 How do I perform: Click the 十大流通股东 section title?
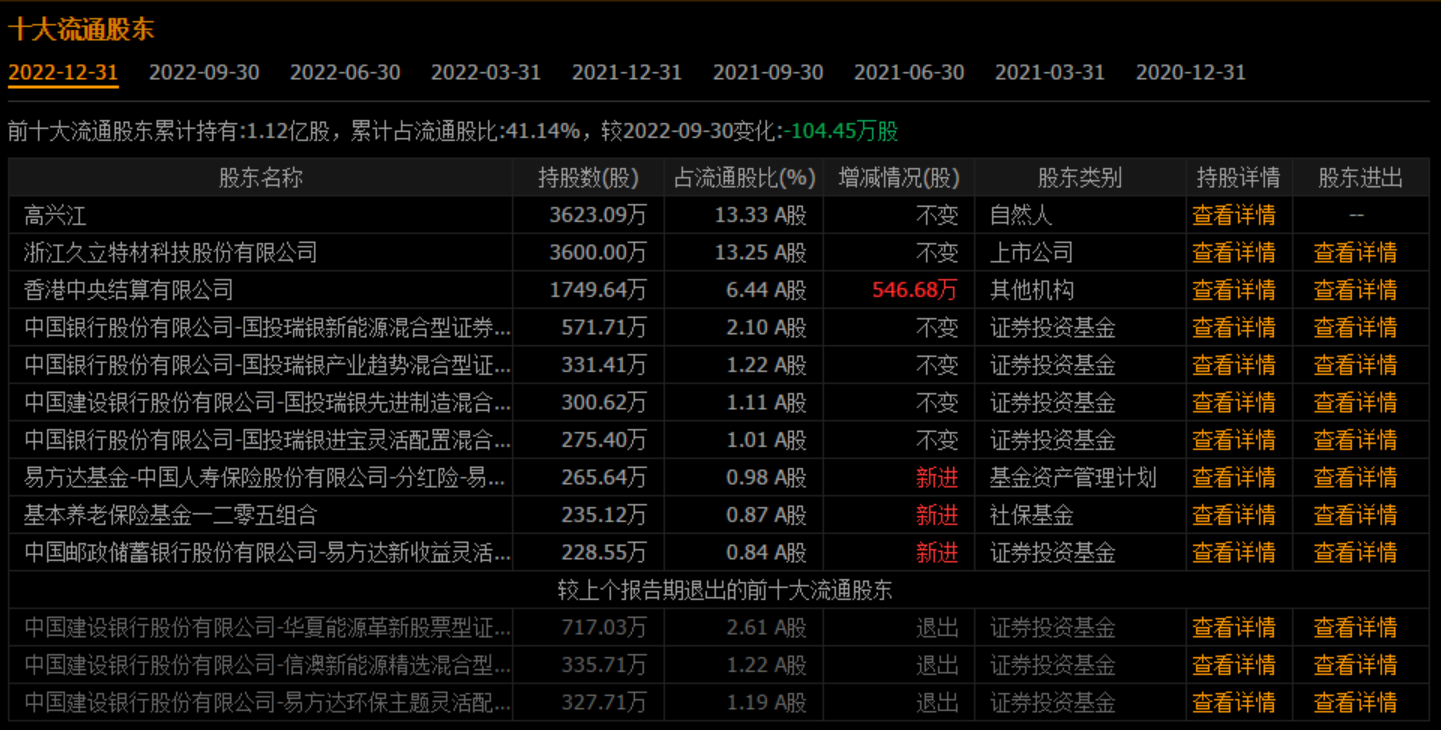pyautogui.click(x=81, y=28)
